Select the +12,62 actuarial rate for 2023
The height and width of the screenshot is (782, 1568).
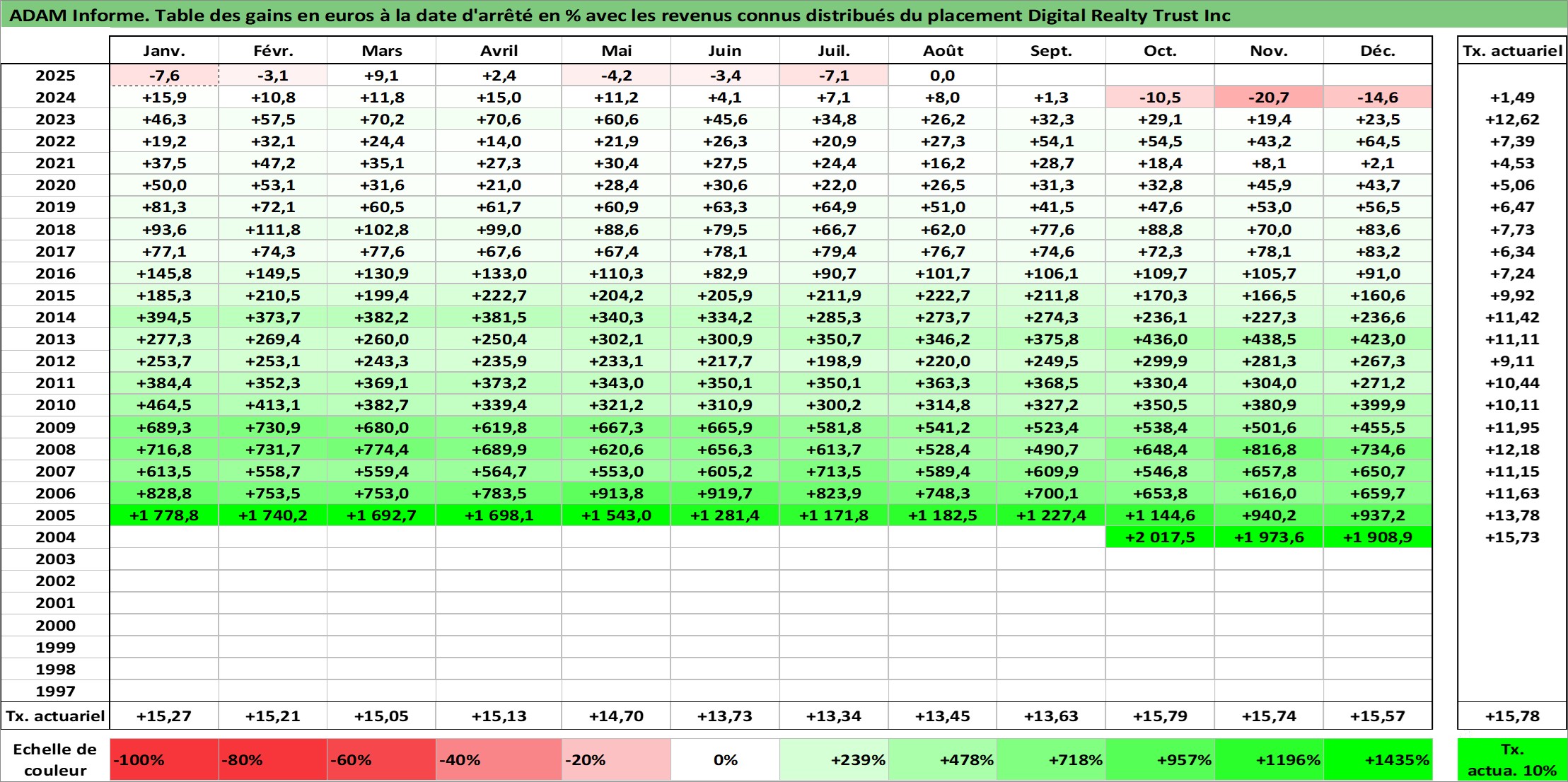[x=1512, y=119]
